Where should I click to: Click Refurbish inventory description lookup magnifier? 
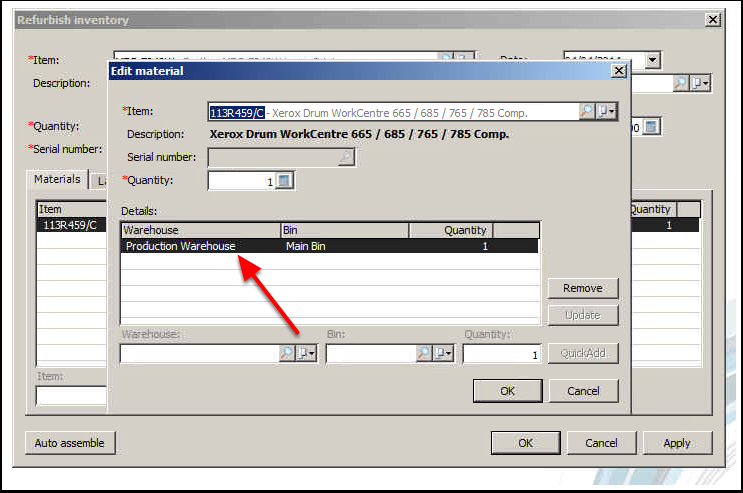click(x=680, y=83)
